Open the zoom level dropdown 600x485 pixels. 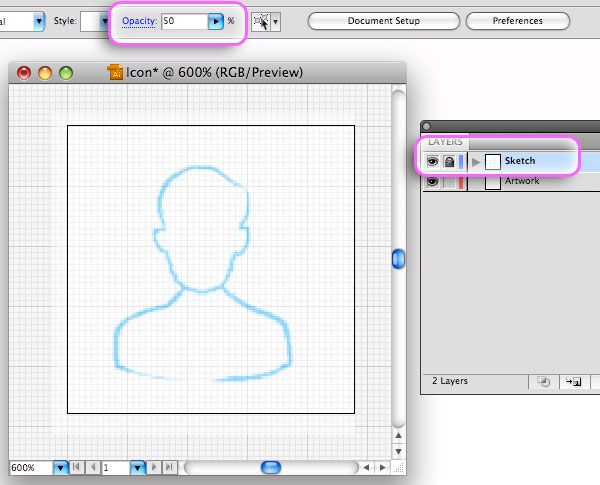(60, 467)
